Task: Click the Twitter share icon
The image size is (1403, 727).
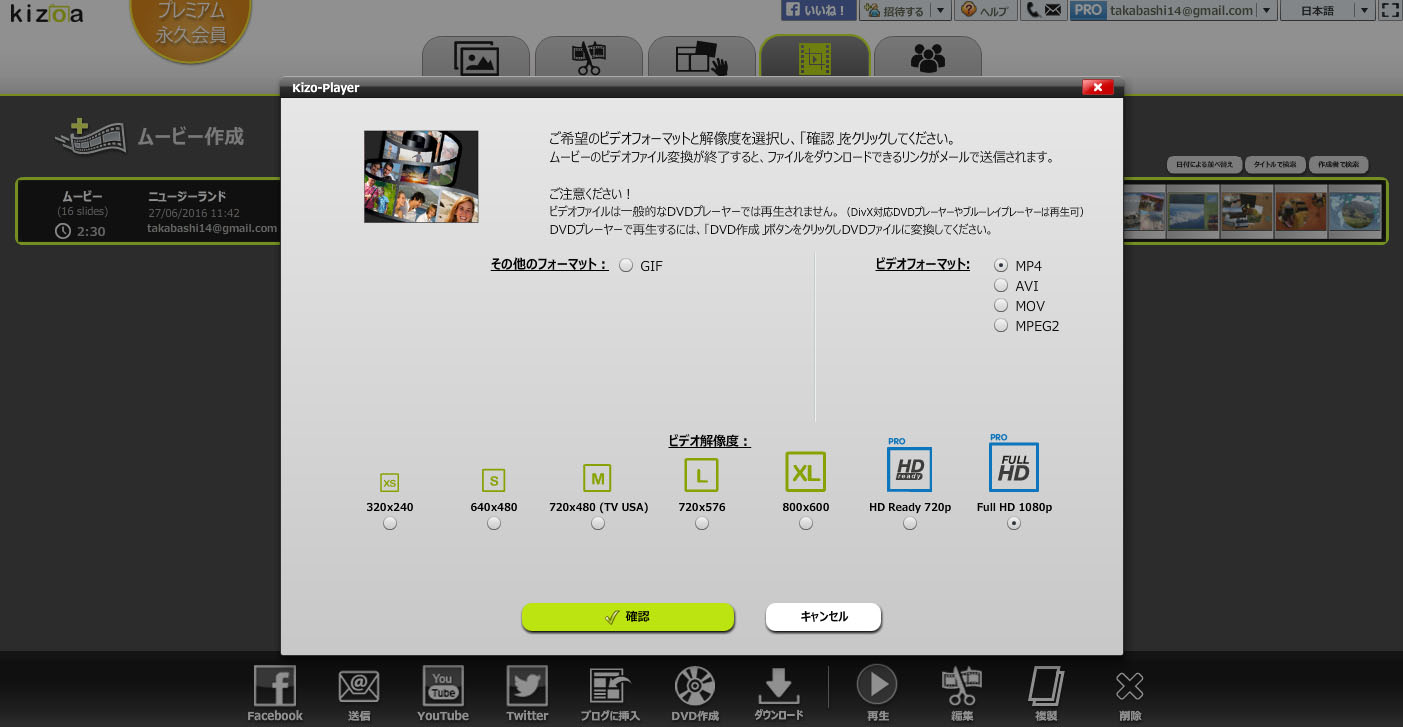Action: [x=527, y=687]
